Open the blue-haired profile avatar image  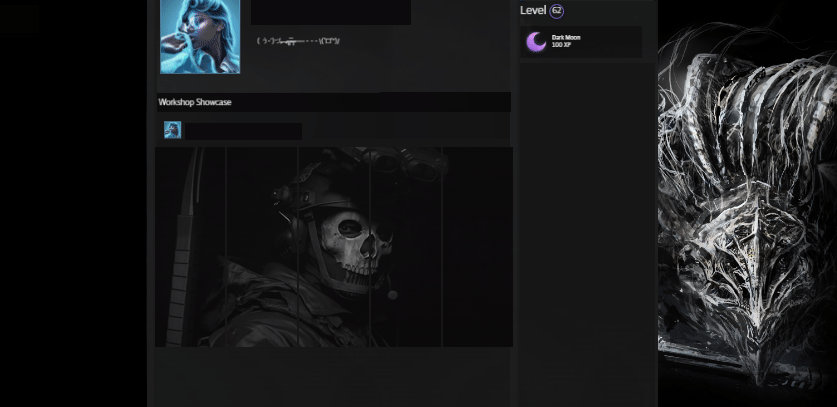click(200, 36)
